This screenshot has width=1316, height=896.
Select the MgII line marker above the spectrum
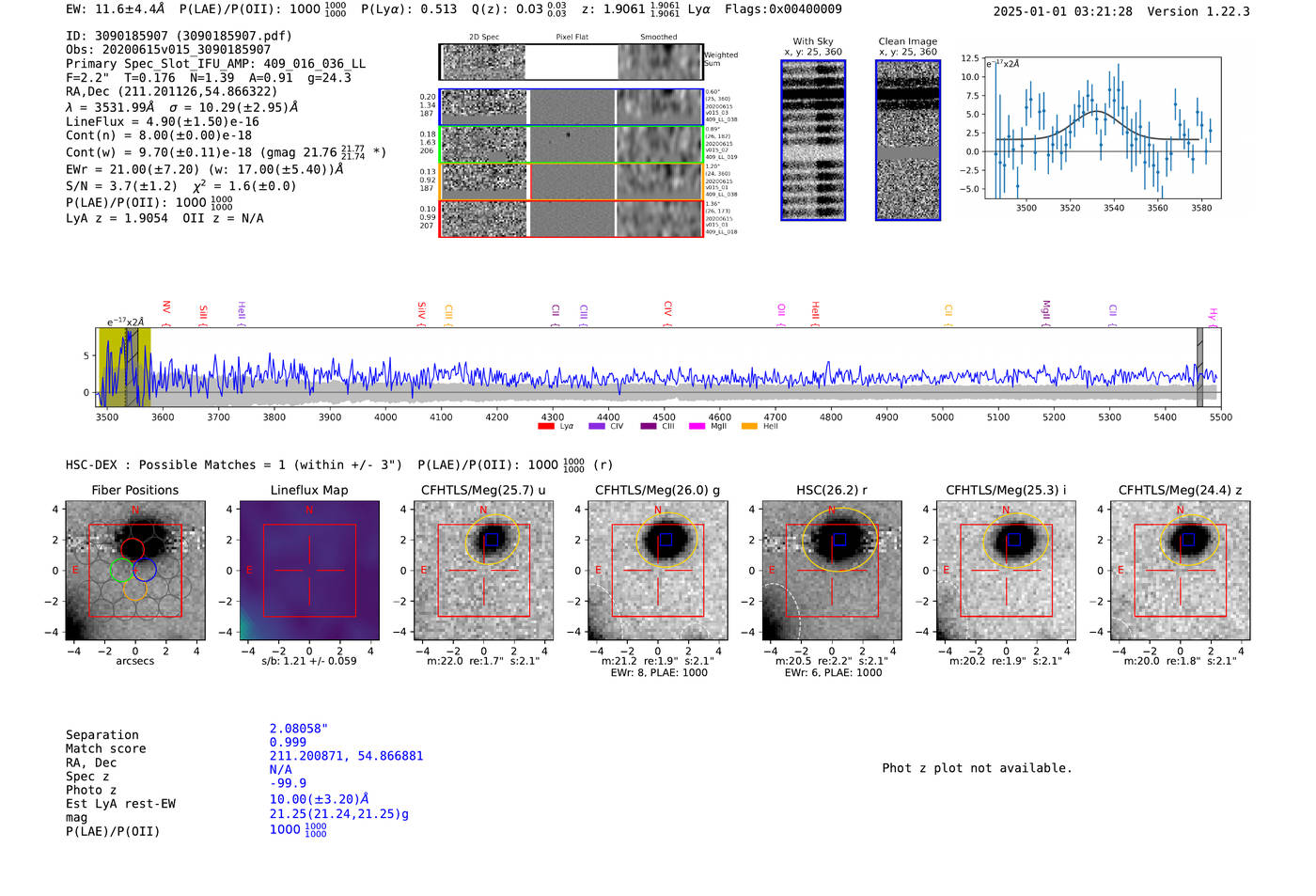[1045, 312]
